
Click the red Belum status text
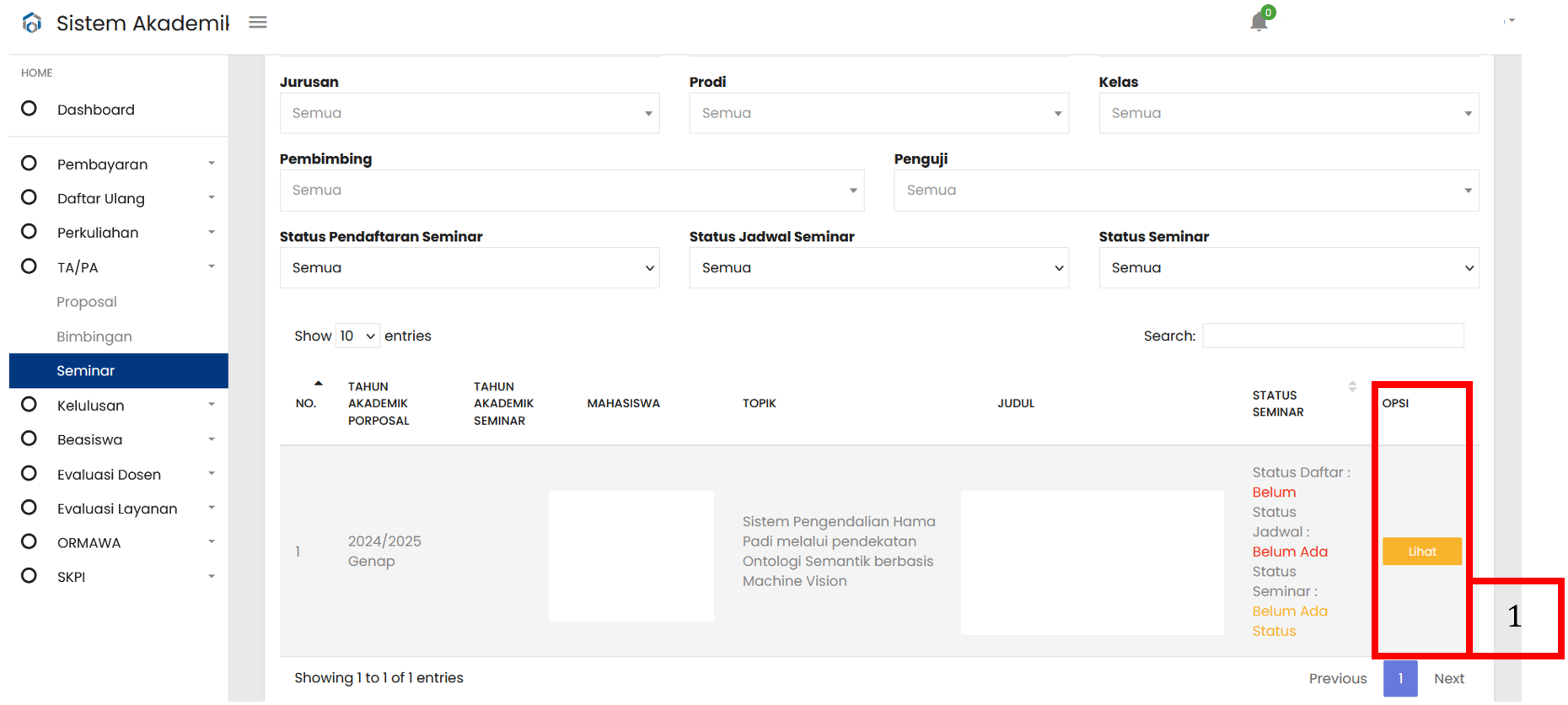point(1274,492)
